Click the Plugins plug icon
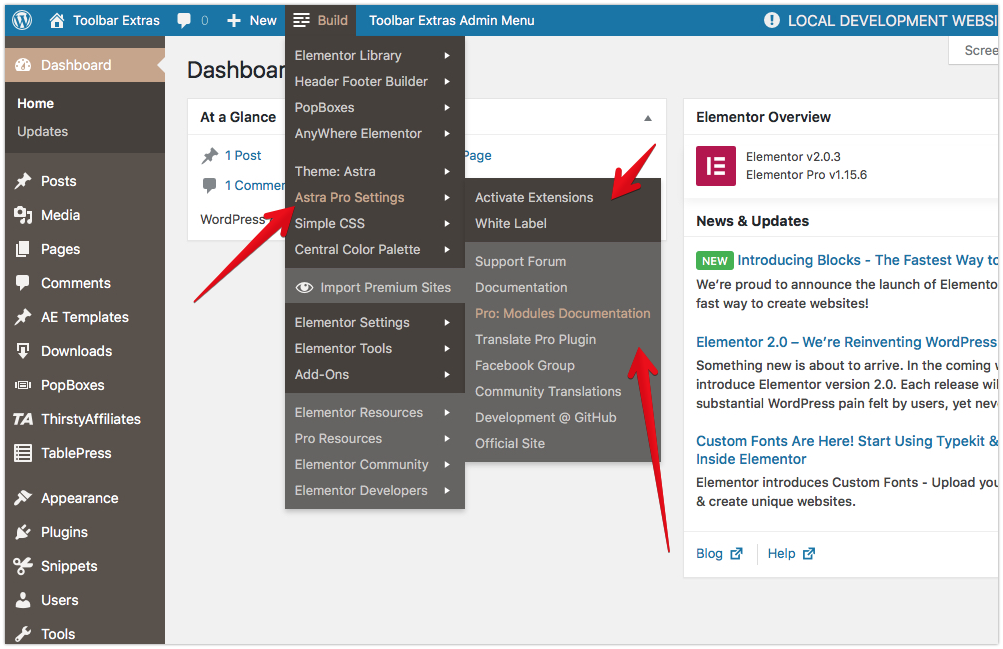 click(x=23, y=531)
